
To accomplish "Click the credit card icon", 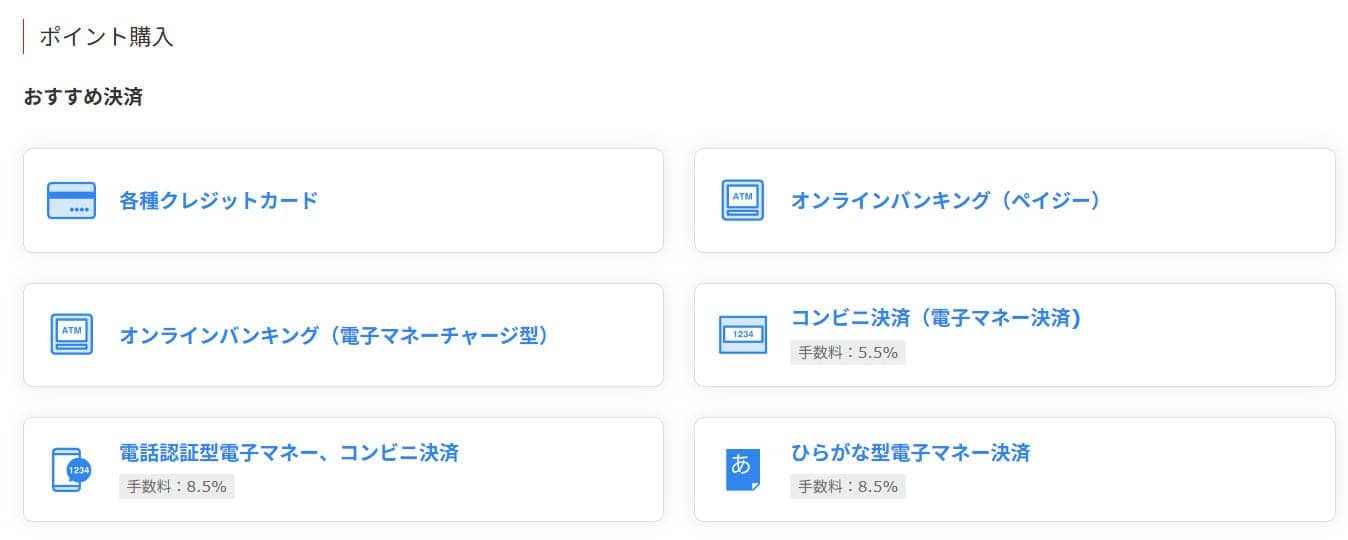I will click(71, 200).
